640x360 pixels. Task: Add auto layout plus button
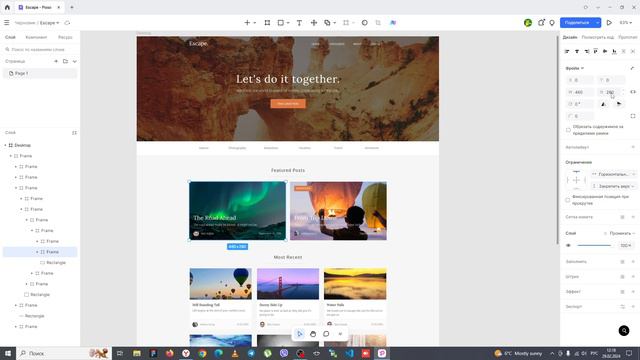pyautogui.click(x=633, y=147)
